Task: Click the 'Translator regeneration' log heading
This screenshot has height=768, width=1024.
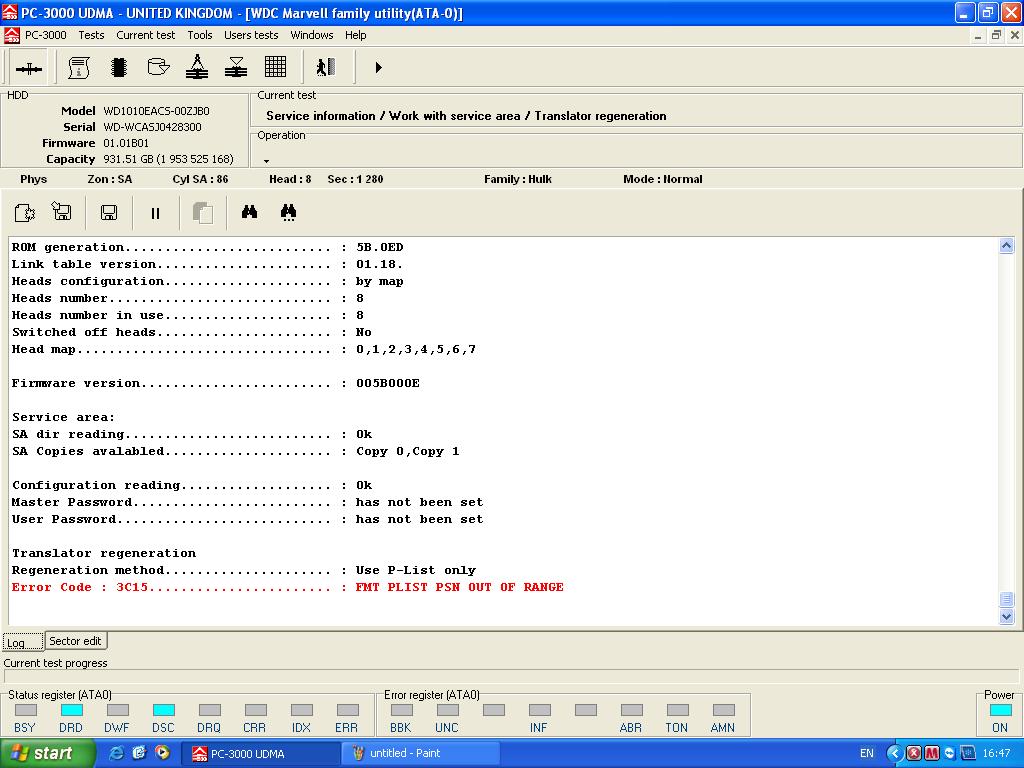Action: pos(104,553)
